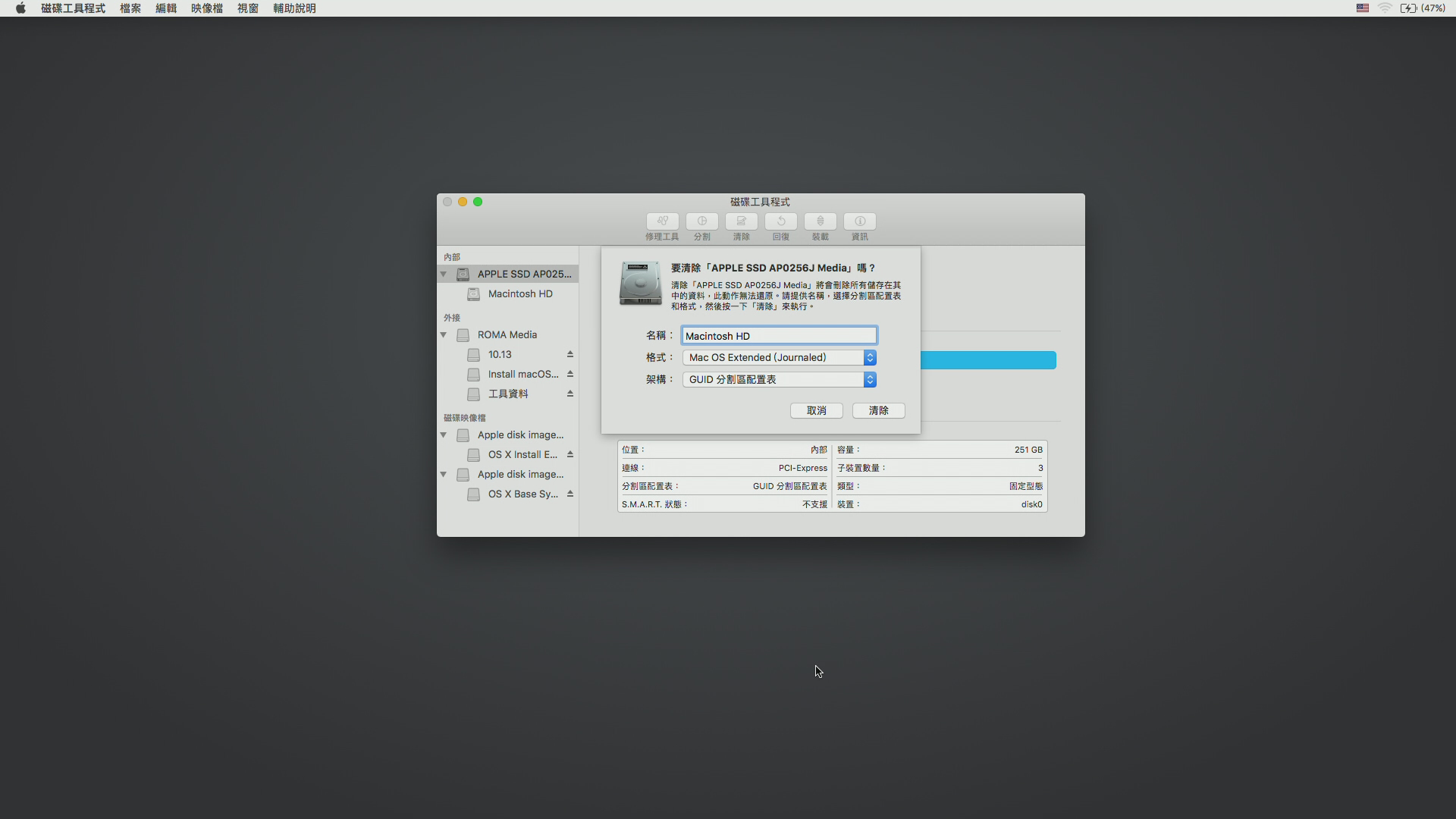Select the Macintosh HD volume in sidebar
This screenshot has height=819, width=1456.
pyautogui.click(x=508, y=293)
